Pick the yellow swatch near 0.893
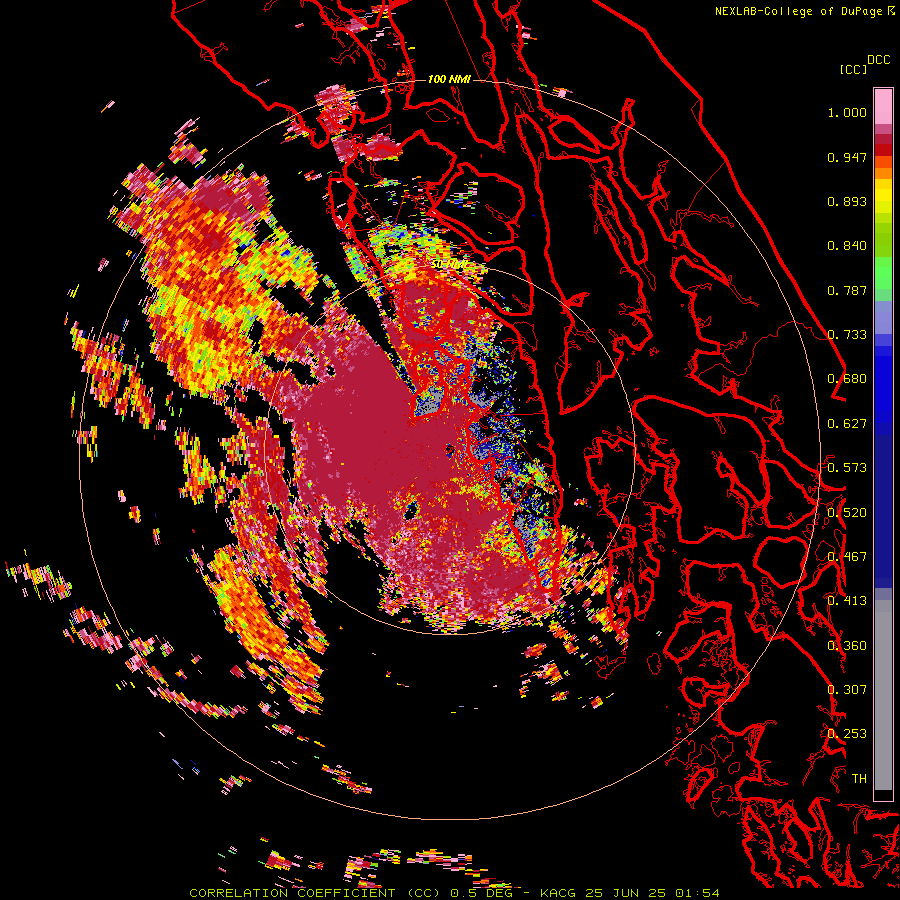This screenshot has width=900, height=900. coord(883,196)
